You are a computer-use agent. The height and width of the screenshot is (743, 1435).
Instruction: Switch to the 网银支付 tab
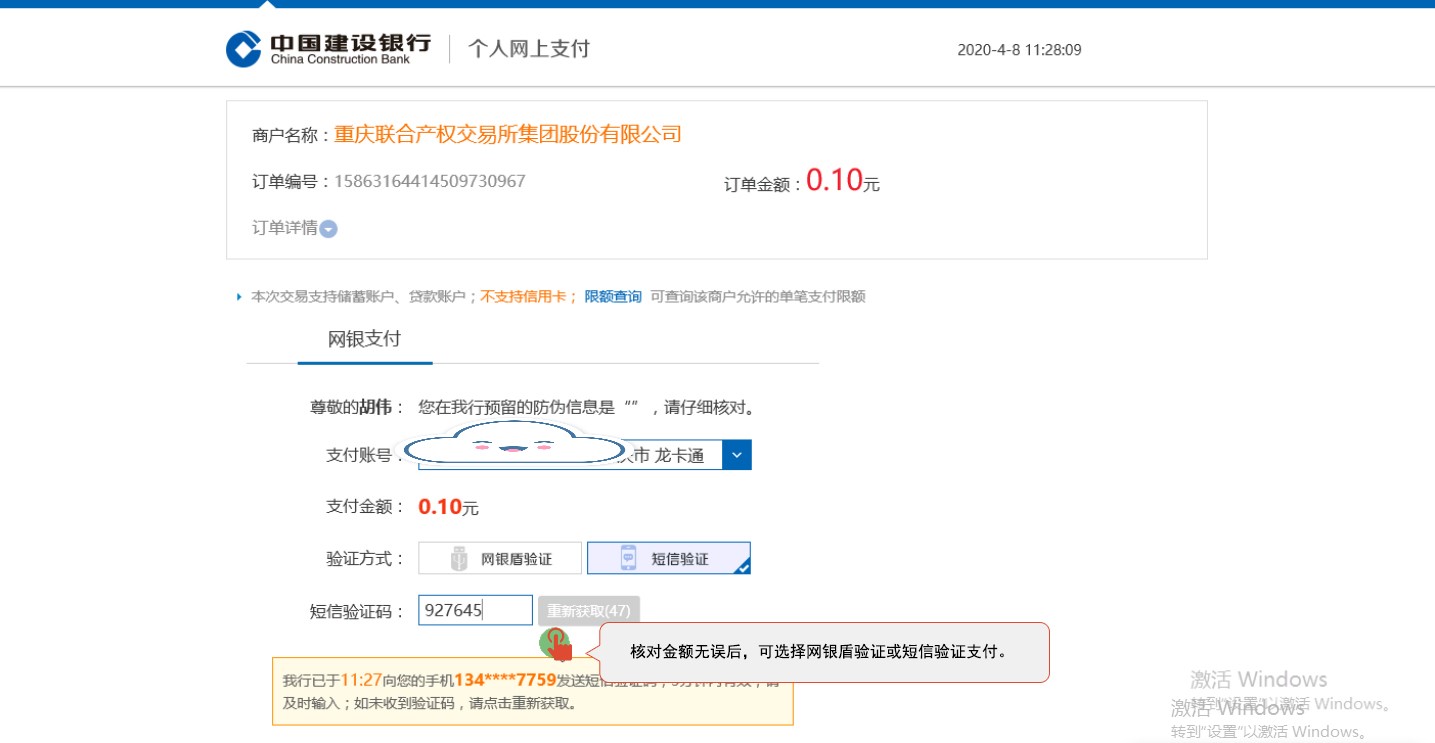[365, 339]
